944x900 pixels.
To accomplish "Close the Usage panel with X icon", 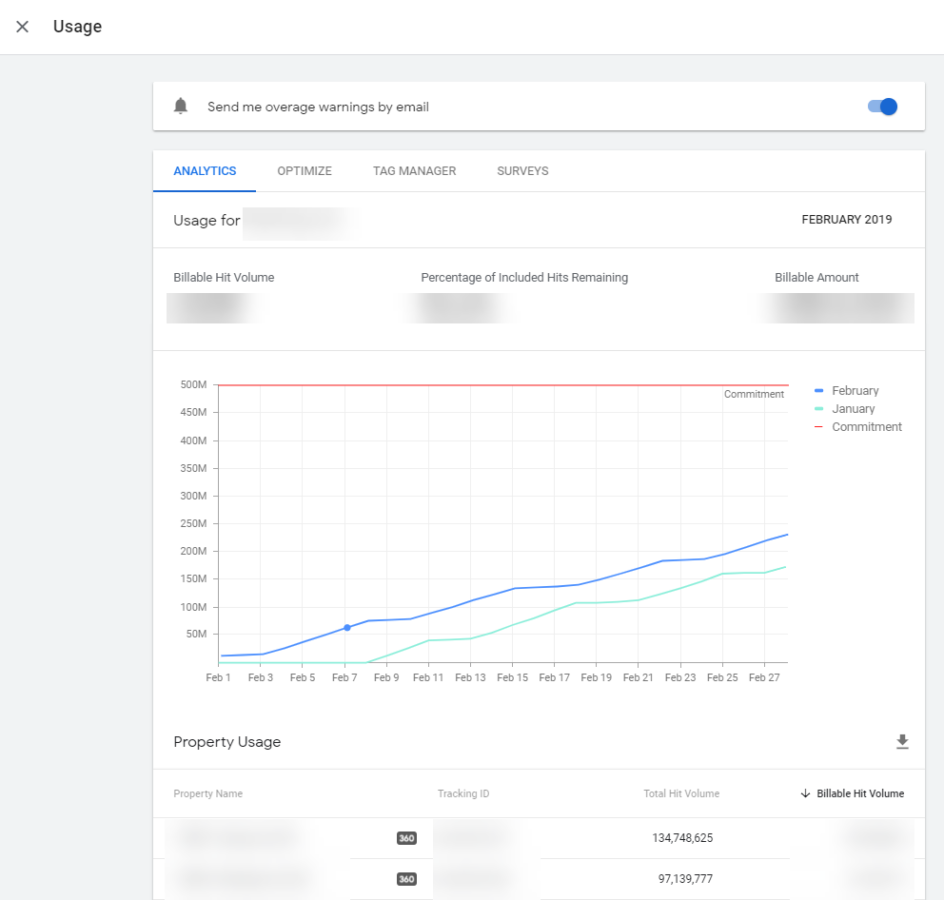I will point(22,27).
